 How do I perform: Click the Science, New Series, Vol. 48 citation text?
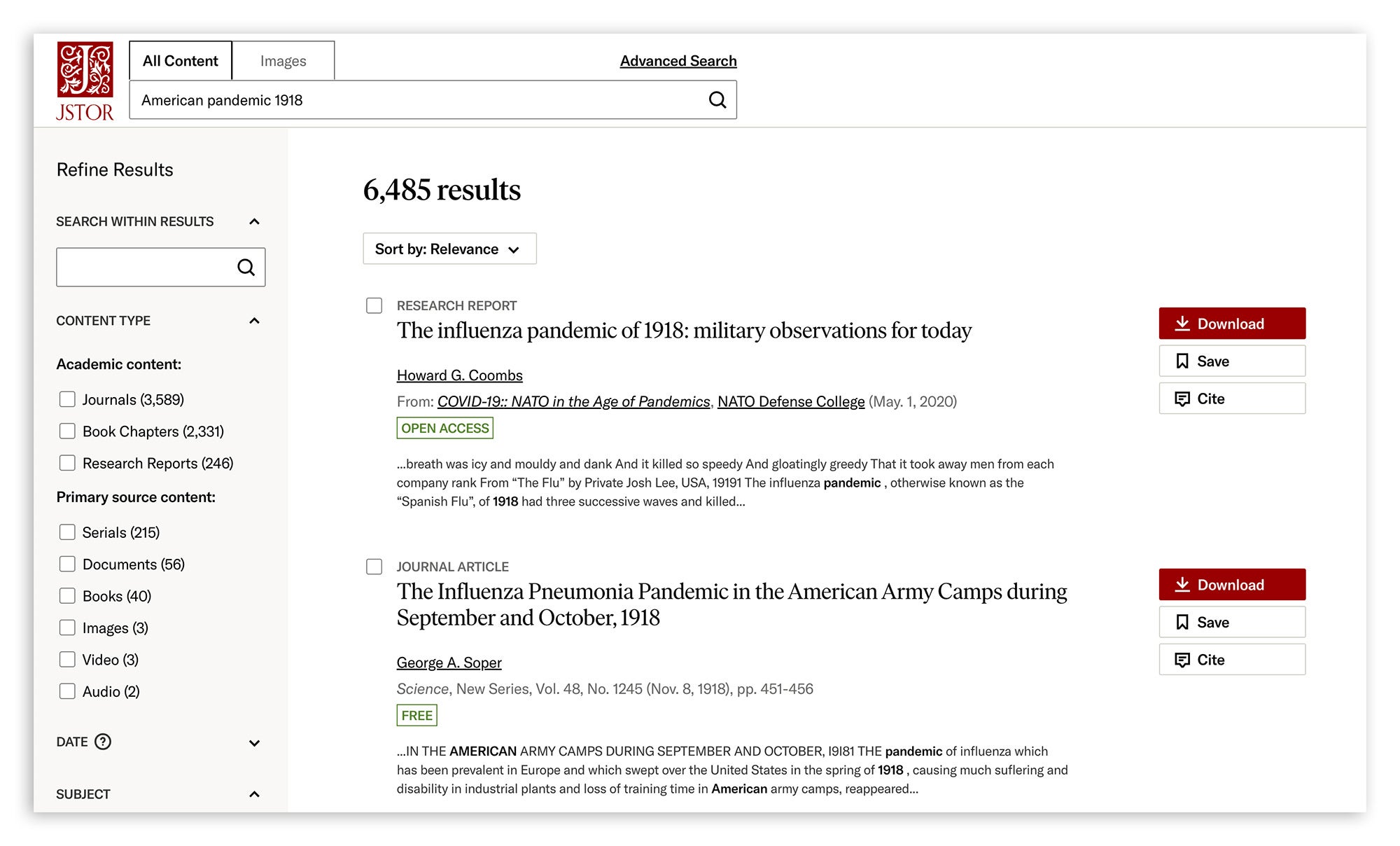tap(605, 689)
